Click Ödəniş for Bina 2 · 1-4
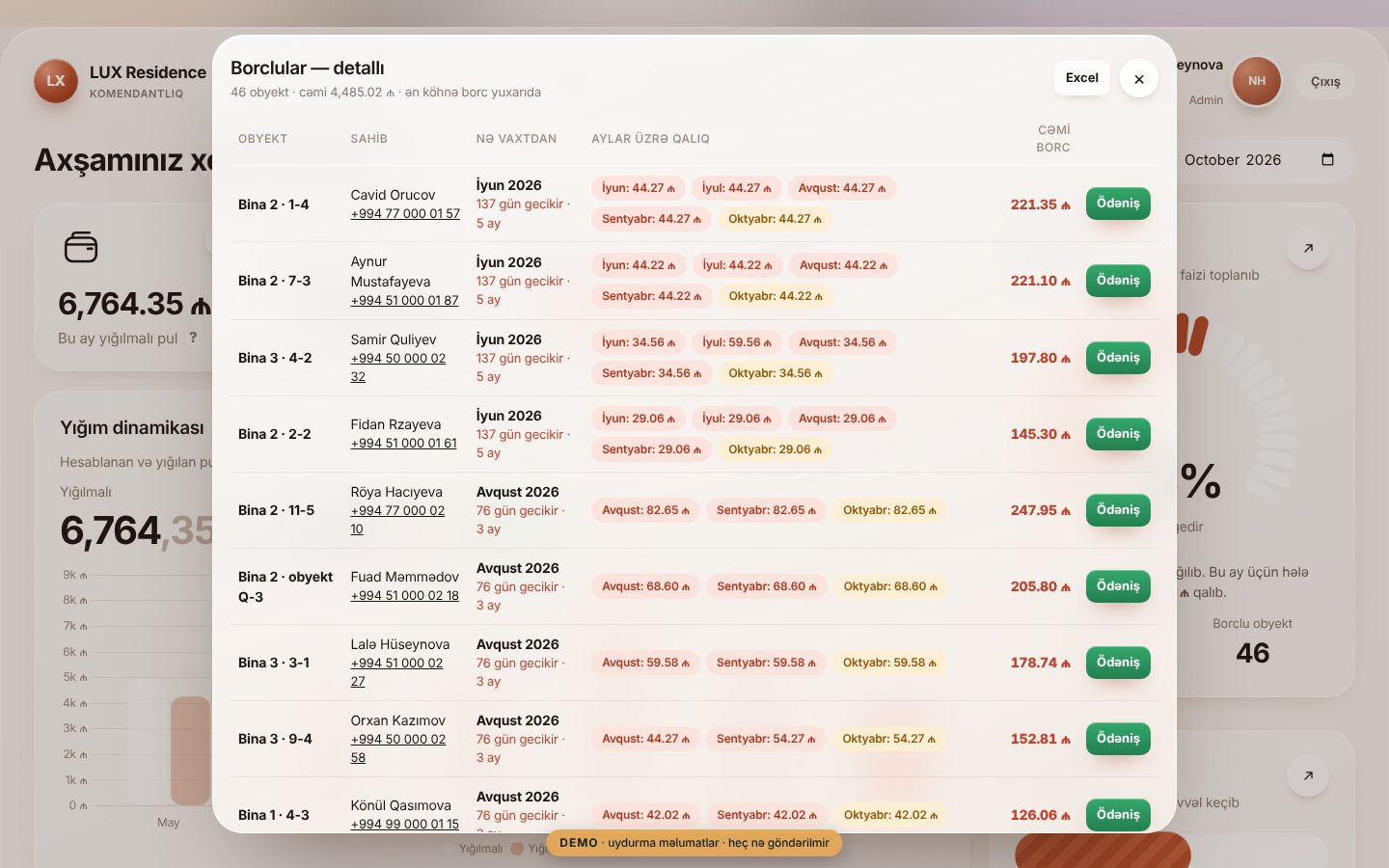This screenshot has width=1389, height=868. [1118, 203]
